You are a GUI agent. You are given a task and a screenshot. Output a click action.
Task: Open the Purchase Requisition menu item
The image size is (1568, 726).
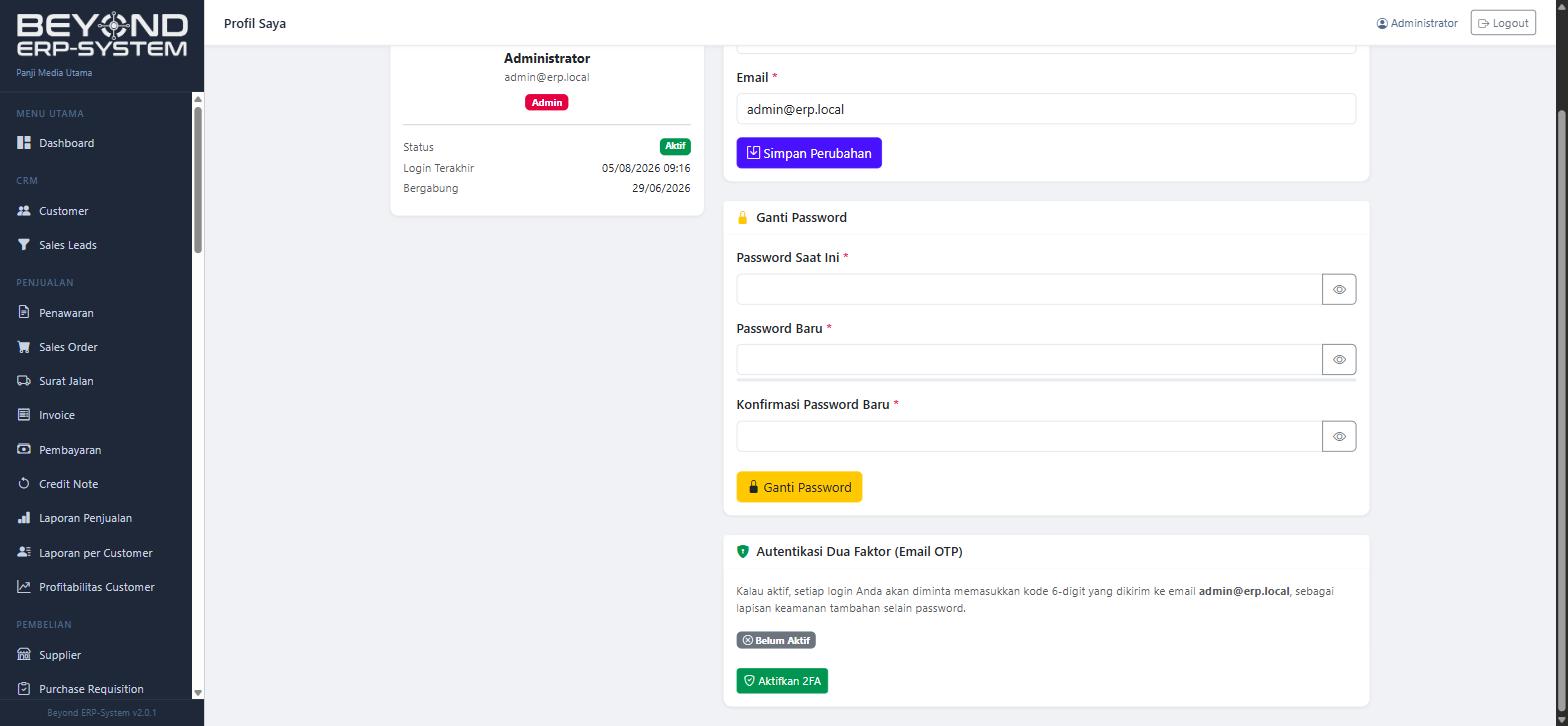coord(96,689)
